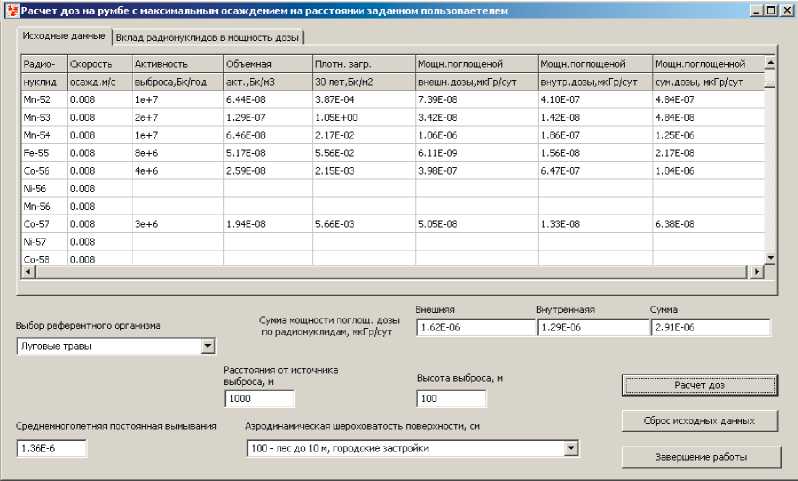Viewport: 798px width, 481px height.
Task: Expand the aerodynamic surface roughness dropdown
Action: [x=570, y=449]
